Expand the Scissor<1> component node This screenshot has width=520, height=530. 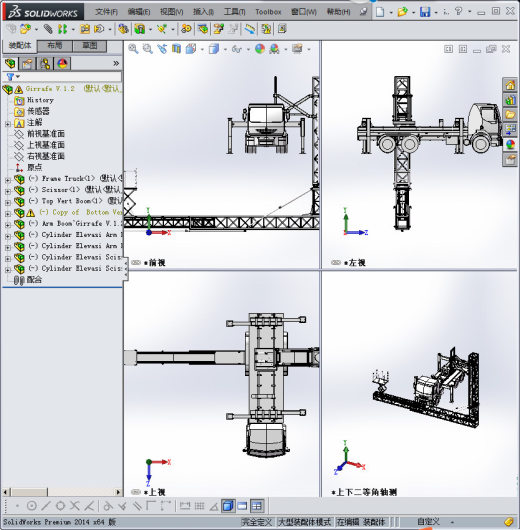(7, 191)
